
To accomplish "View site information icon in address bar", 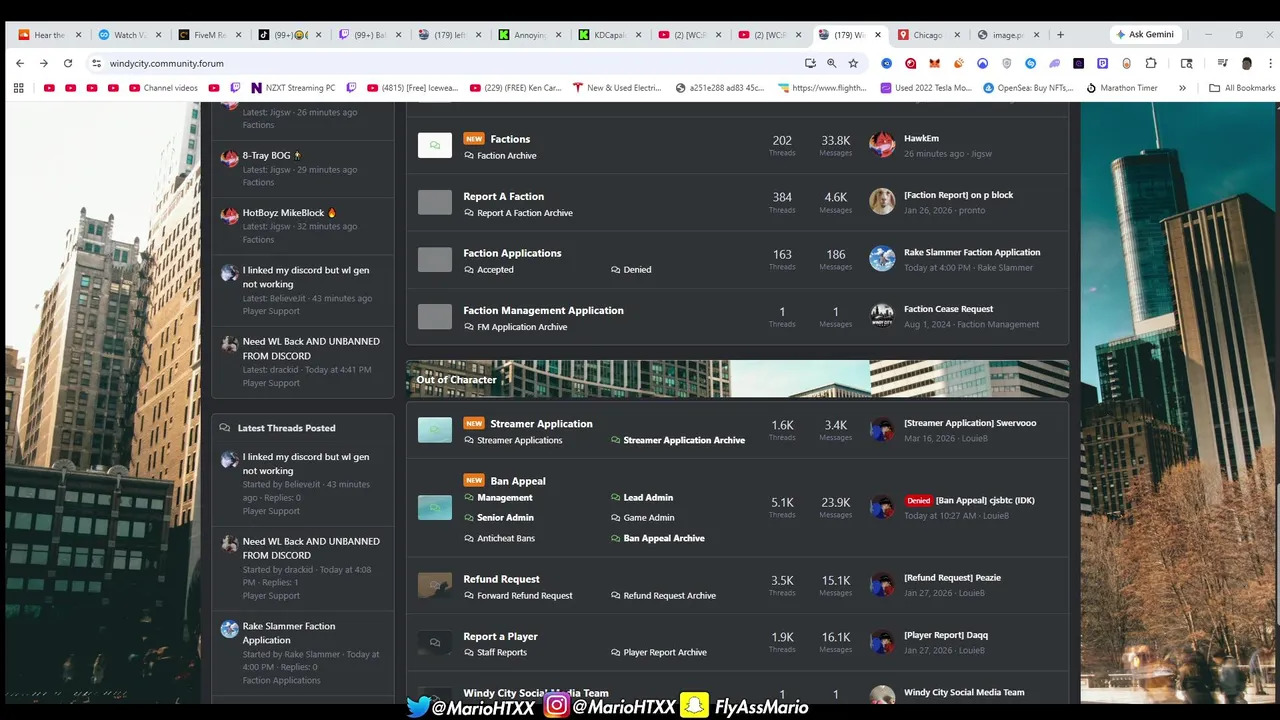I will pyautogui.click(x=96, y=63).
